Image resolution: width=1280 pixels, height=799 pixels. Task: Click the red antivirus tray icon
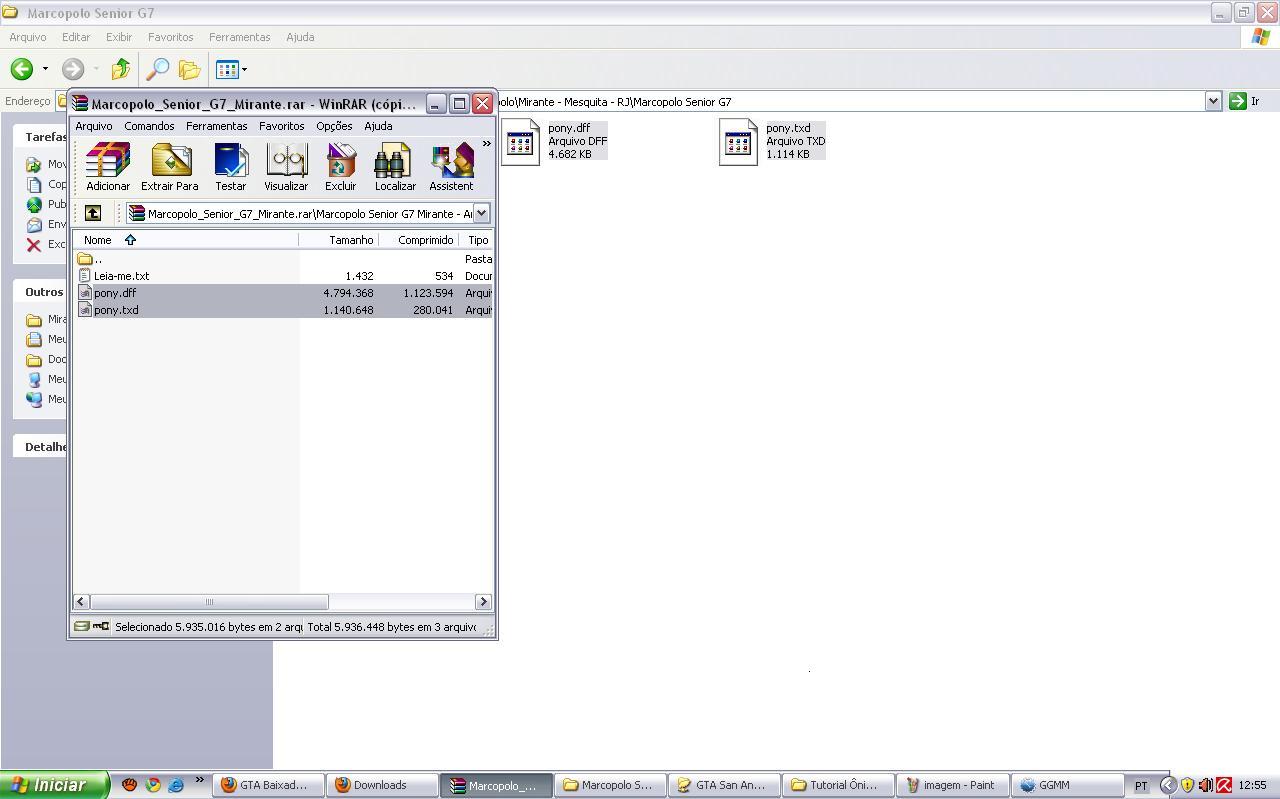tap(1223, 785)
